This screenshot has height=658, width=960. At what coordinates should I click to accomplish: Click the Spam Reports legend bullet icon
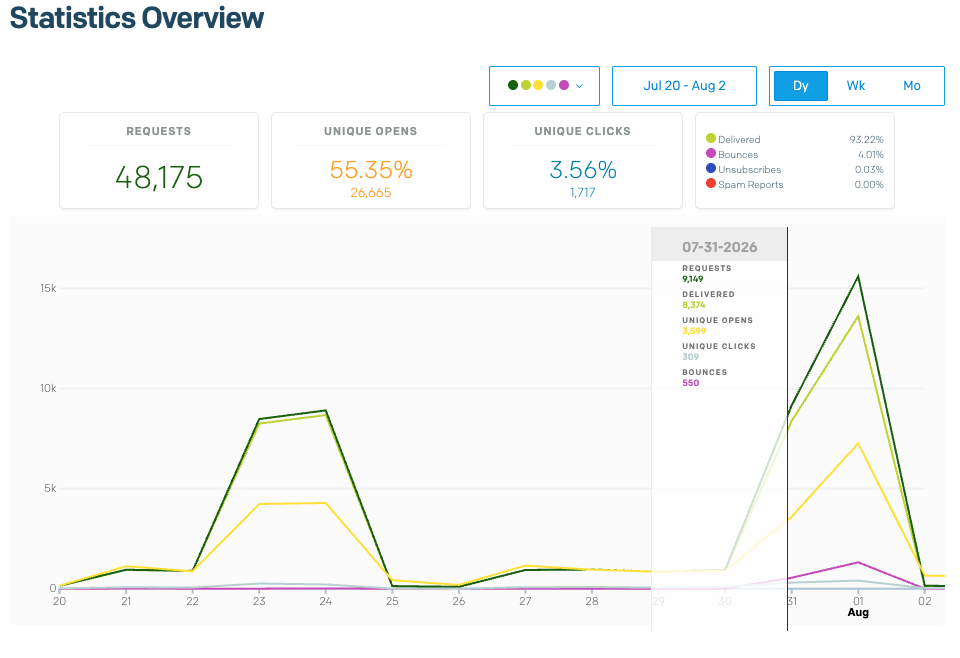(x=711, y=183)
